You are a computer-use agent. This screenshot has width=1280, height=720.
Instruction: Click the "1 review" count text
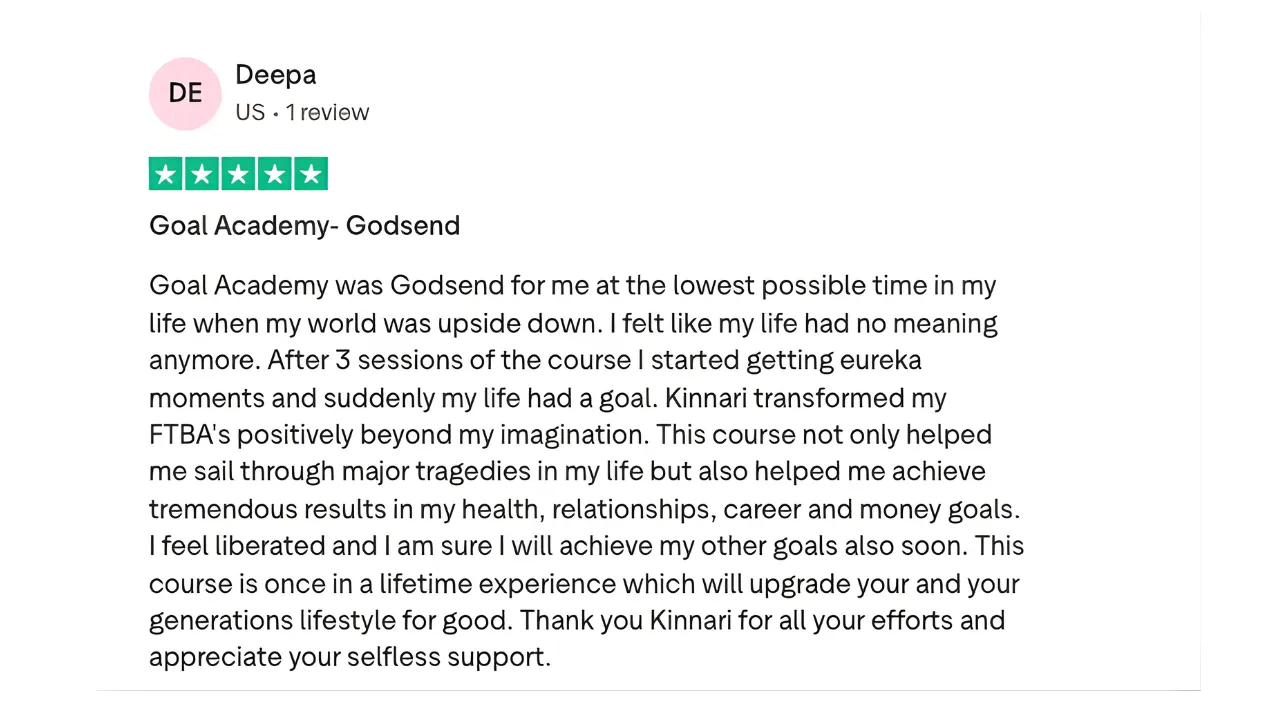327,113
